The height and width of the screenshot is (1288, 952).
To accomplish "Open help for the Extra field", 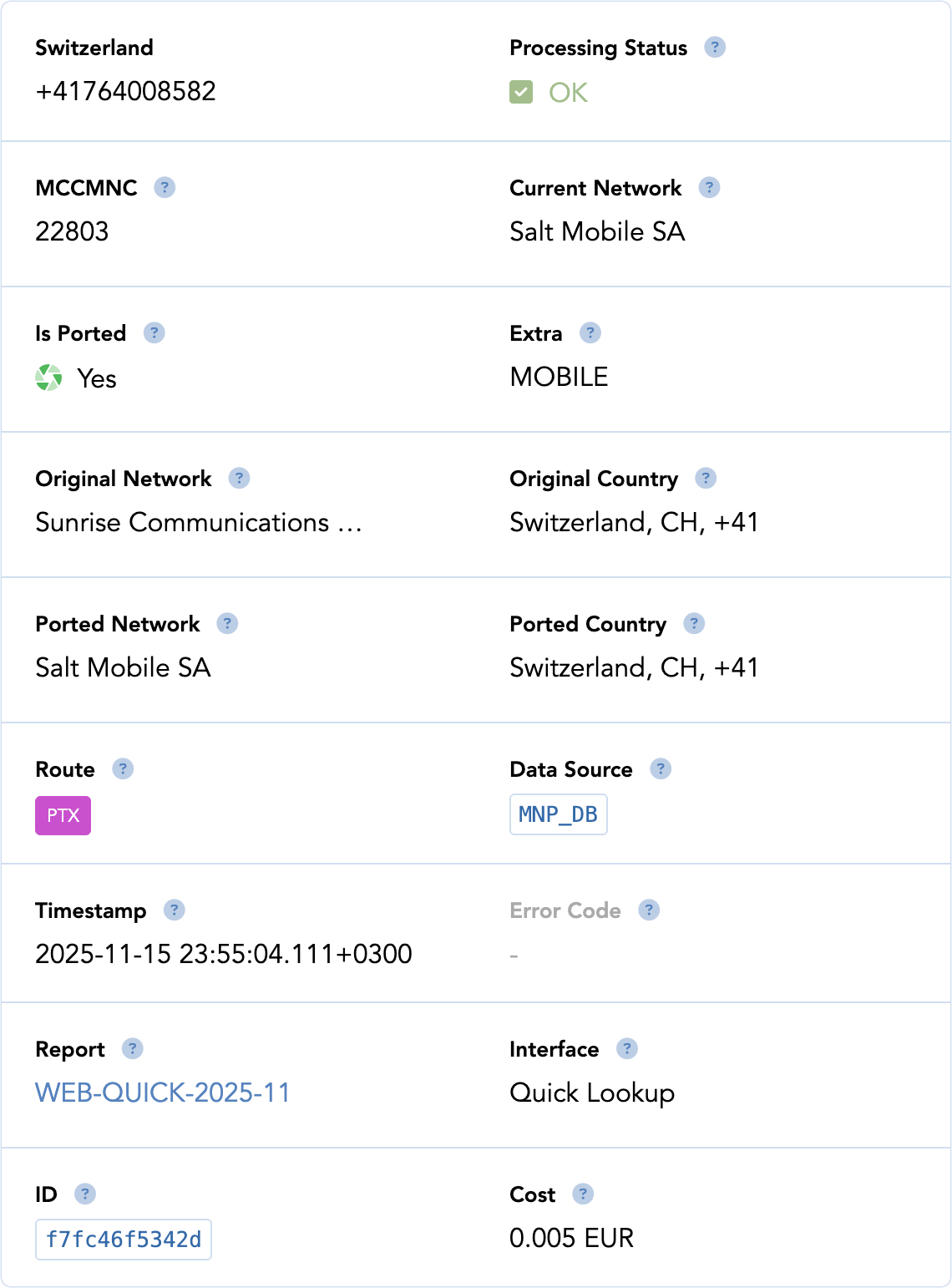I will coord(590,332).
